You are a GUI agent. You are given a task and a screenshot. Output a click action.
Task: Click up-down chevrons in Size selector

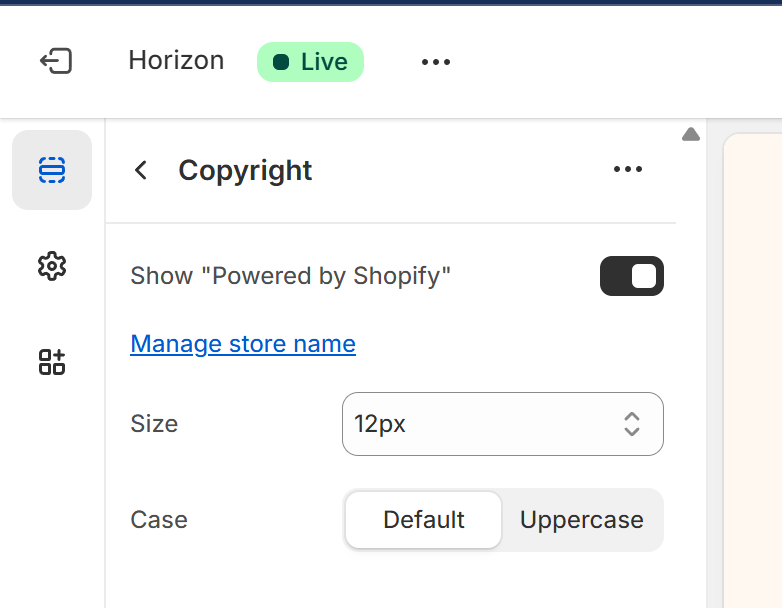click(632, 424)
